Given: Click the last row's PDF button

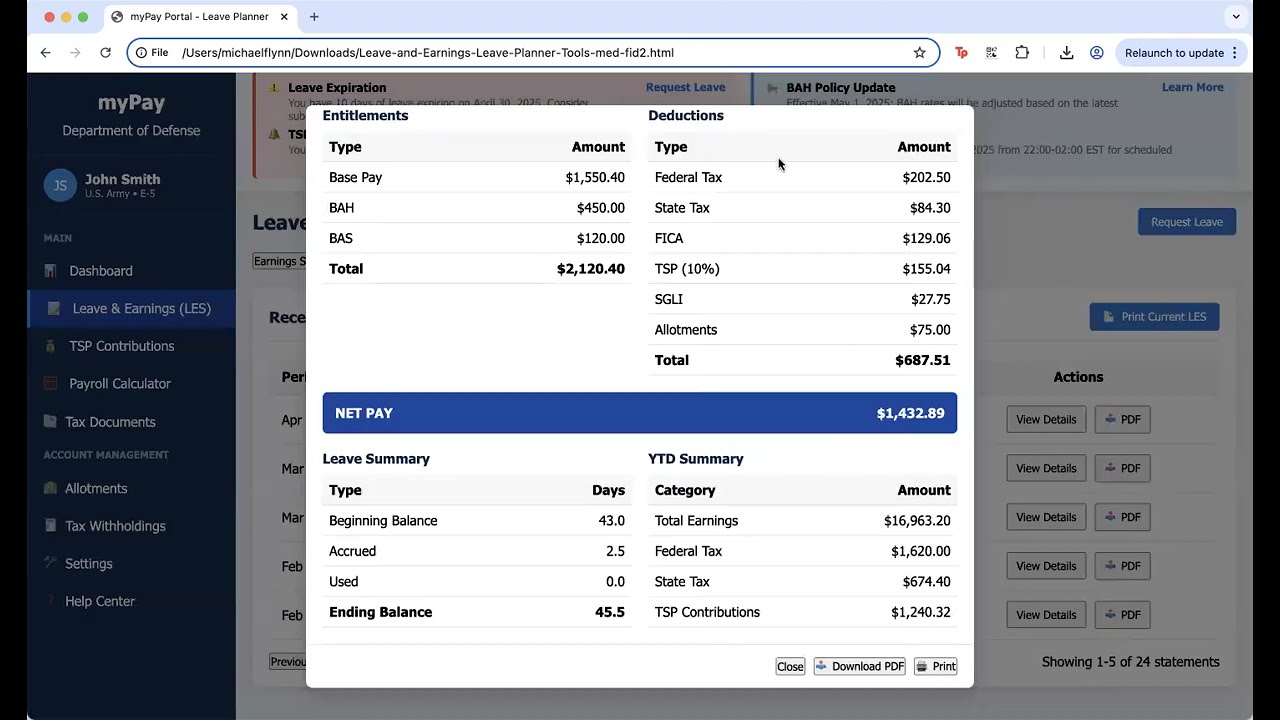Looking at the screenshot, I should click(1122, 615).
